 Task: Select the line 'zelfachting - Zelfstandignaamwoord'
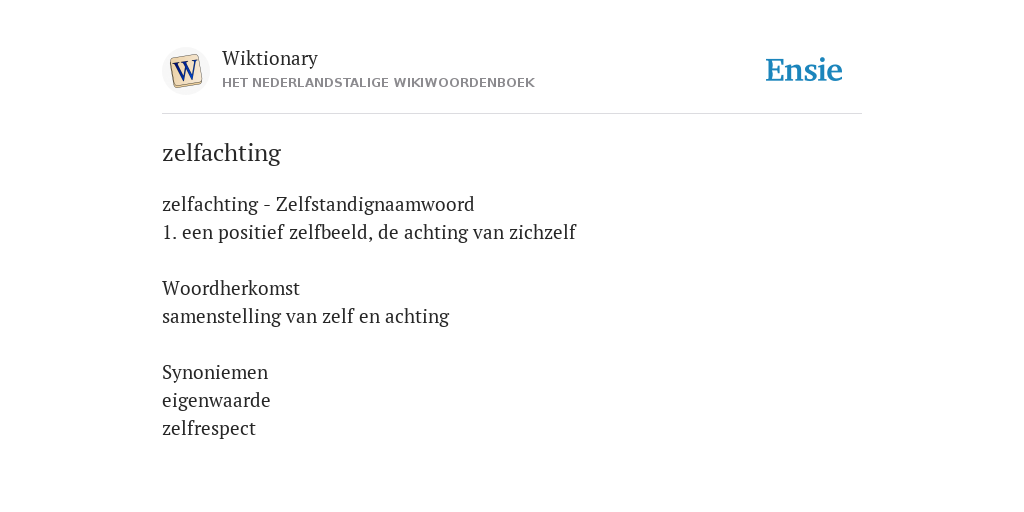pos(318,204)
